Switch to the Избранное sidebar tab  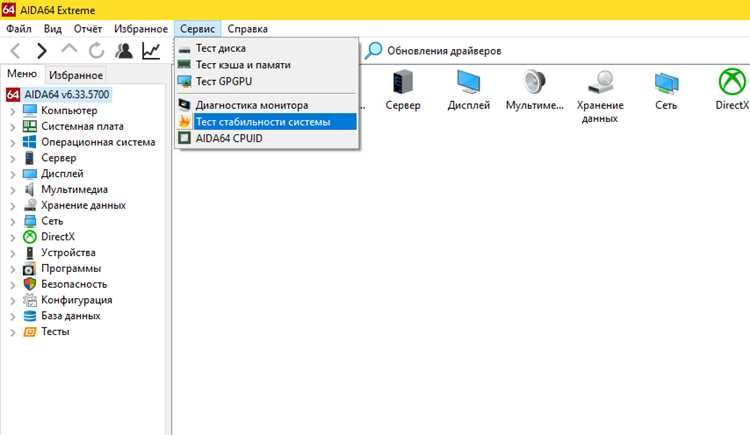coord(76,75)
